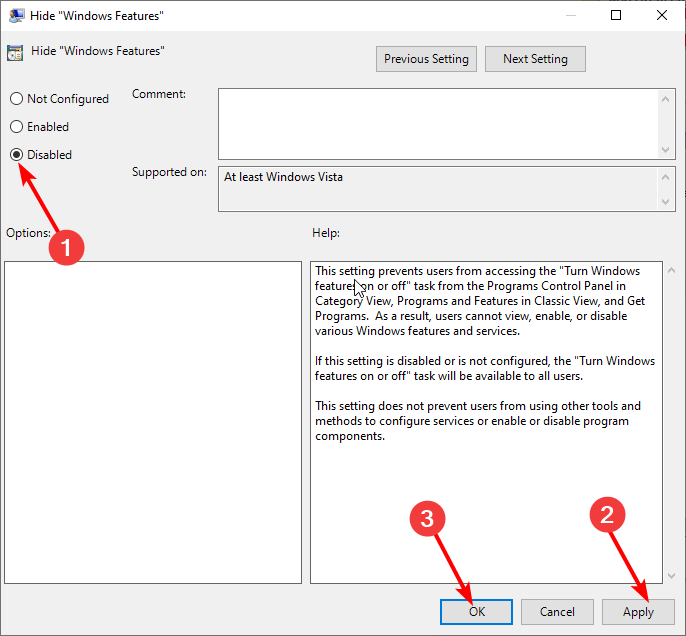Click the 'Comment:' label
Image resolution: width=686 pixels, height=636 pixels.
tap(159, 94)
